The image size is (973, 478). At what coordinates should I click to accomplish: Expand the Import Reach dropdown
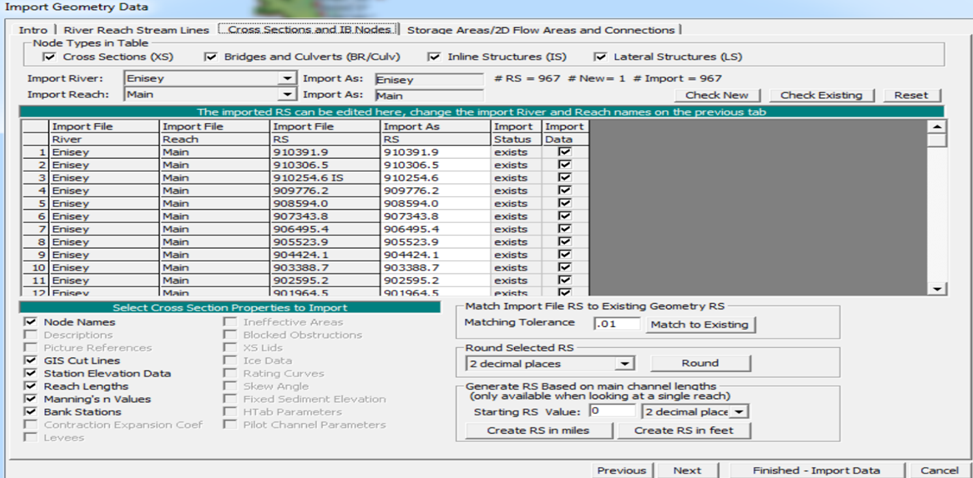coord(288,95)
